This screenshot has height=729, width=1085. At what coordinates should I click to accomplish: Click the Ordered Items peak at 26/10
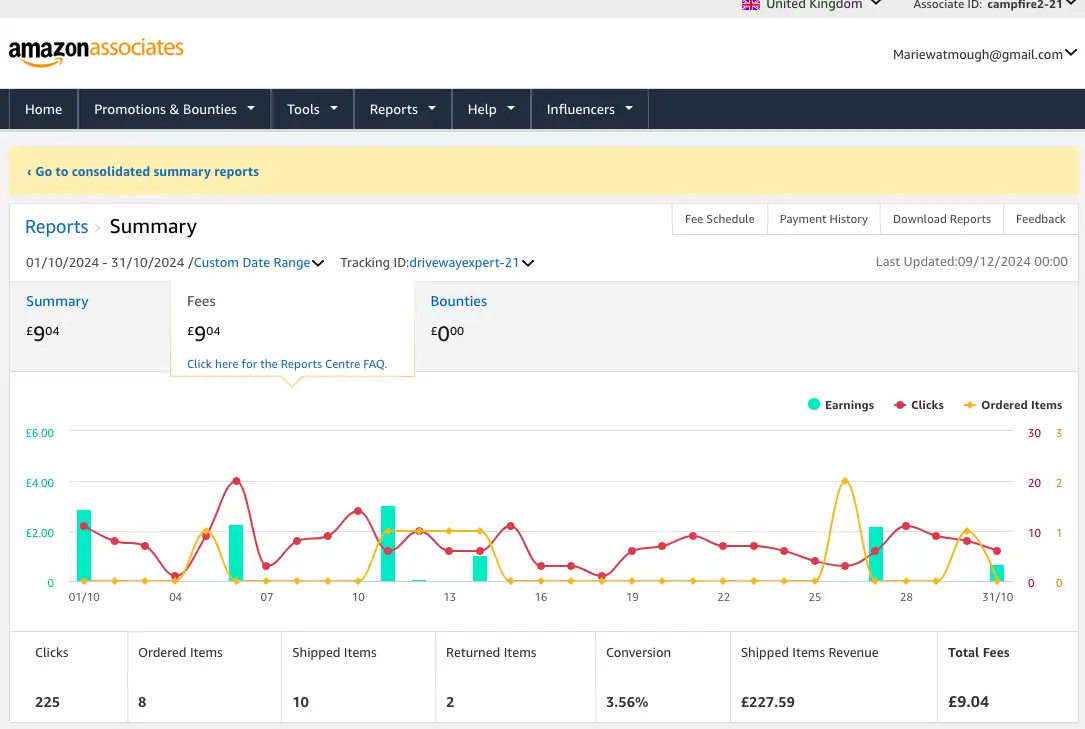(x=845, y=481)
